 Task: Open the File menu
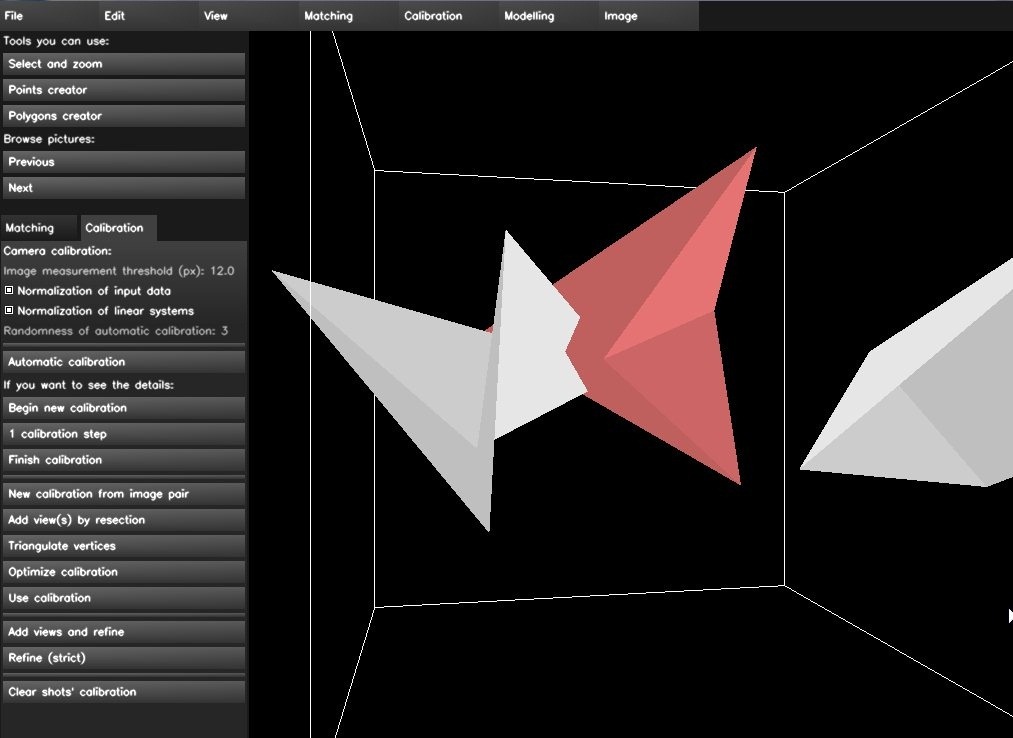pos(14,16)
